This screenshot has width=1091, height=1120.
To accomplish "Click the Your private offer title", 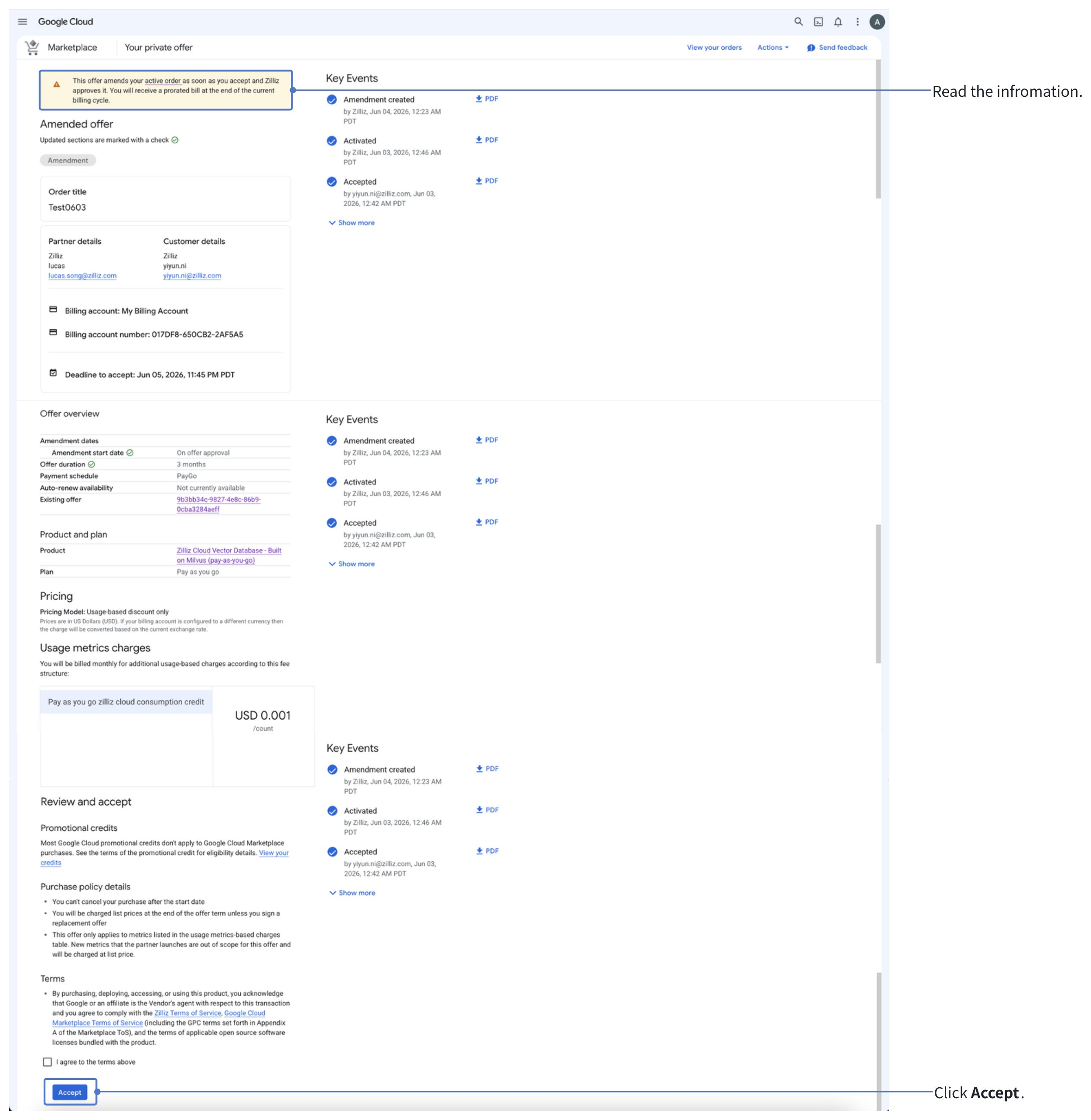I will (x=159, y=48).
